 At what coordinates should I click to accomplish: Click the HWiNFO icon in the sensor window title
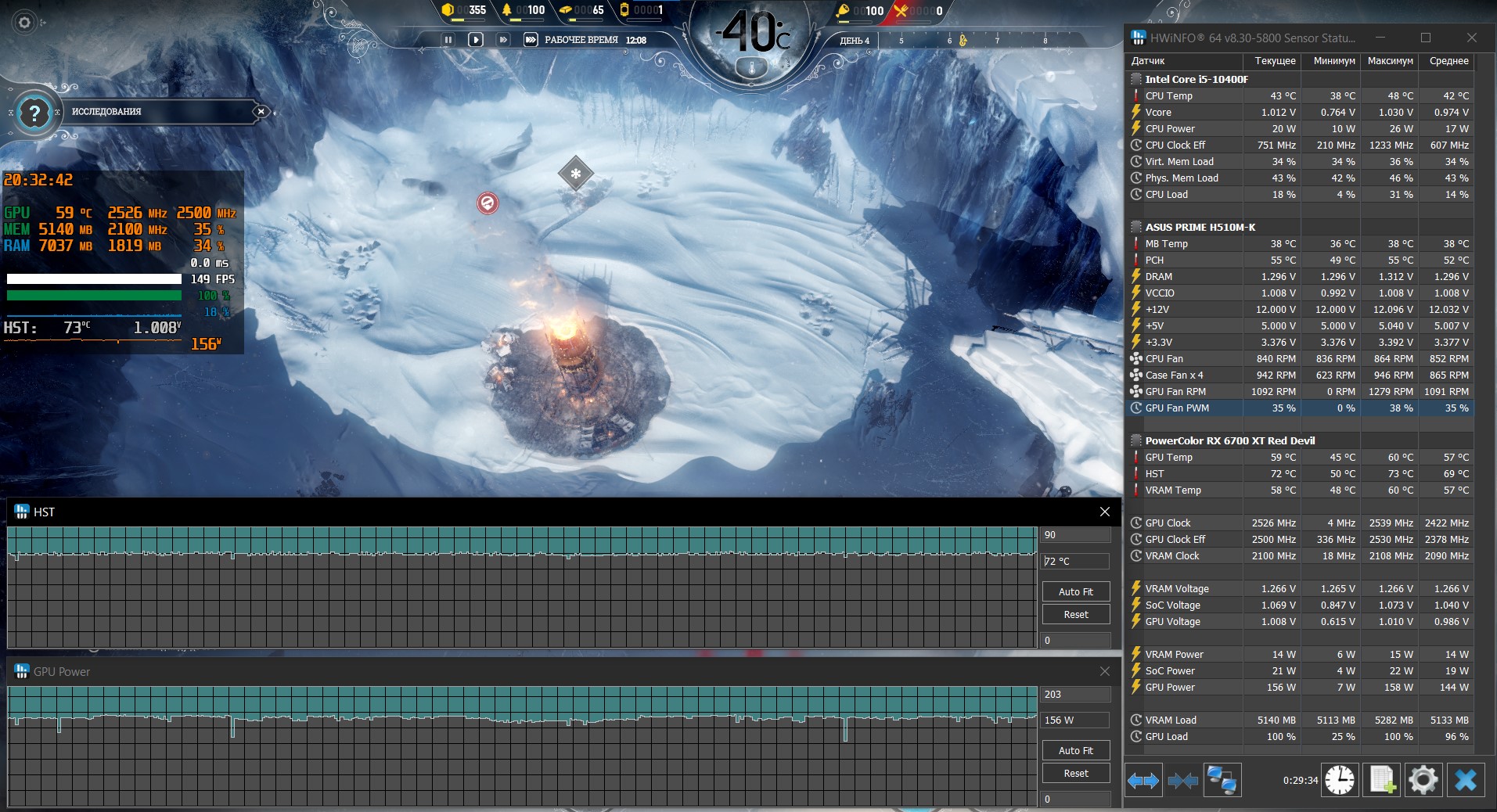[x=1138, y=38]
